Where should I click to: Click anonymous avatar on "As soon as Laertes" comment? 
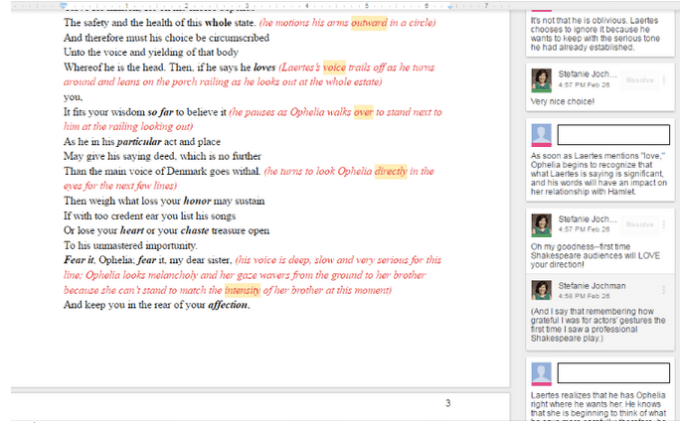542,136
